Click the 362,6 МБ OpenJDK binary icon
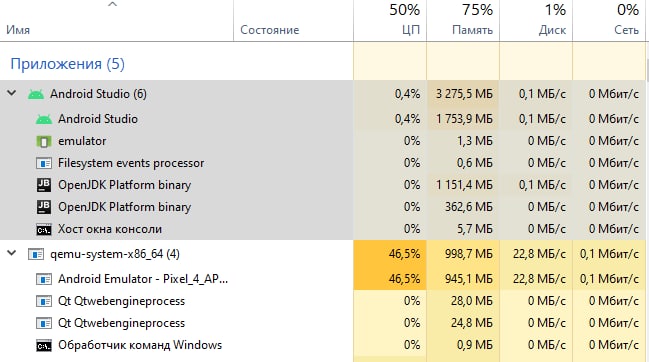This screenshot has width=649, height=362. tap(43, 207)
